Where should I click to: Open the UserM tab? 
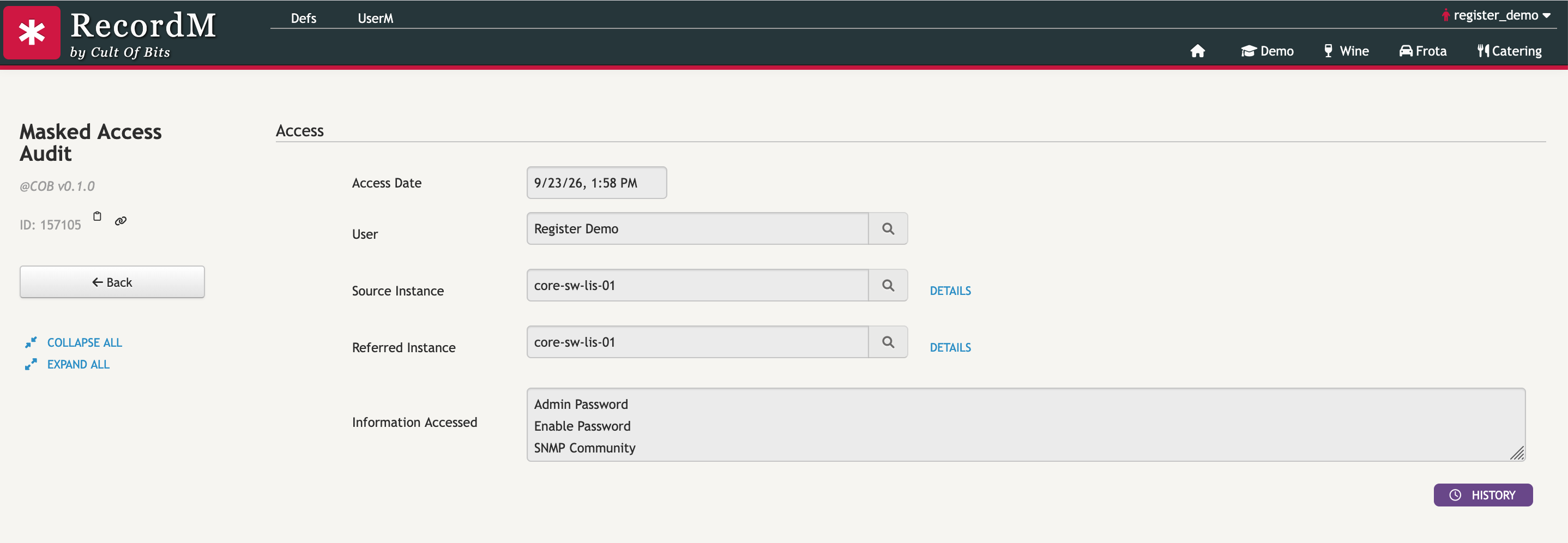tap(375, 18)
